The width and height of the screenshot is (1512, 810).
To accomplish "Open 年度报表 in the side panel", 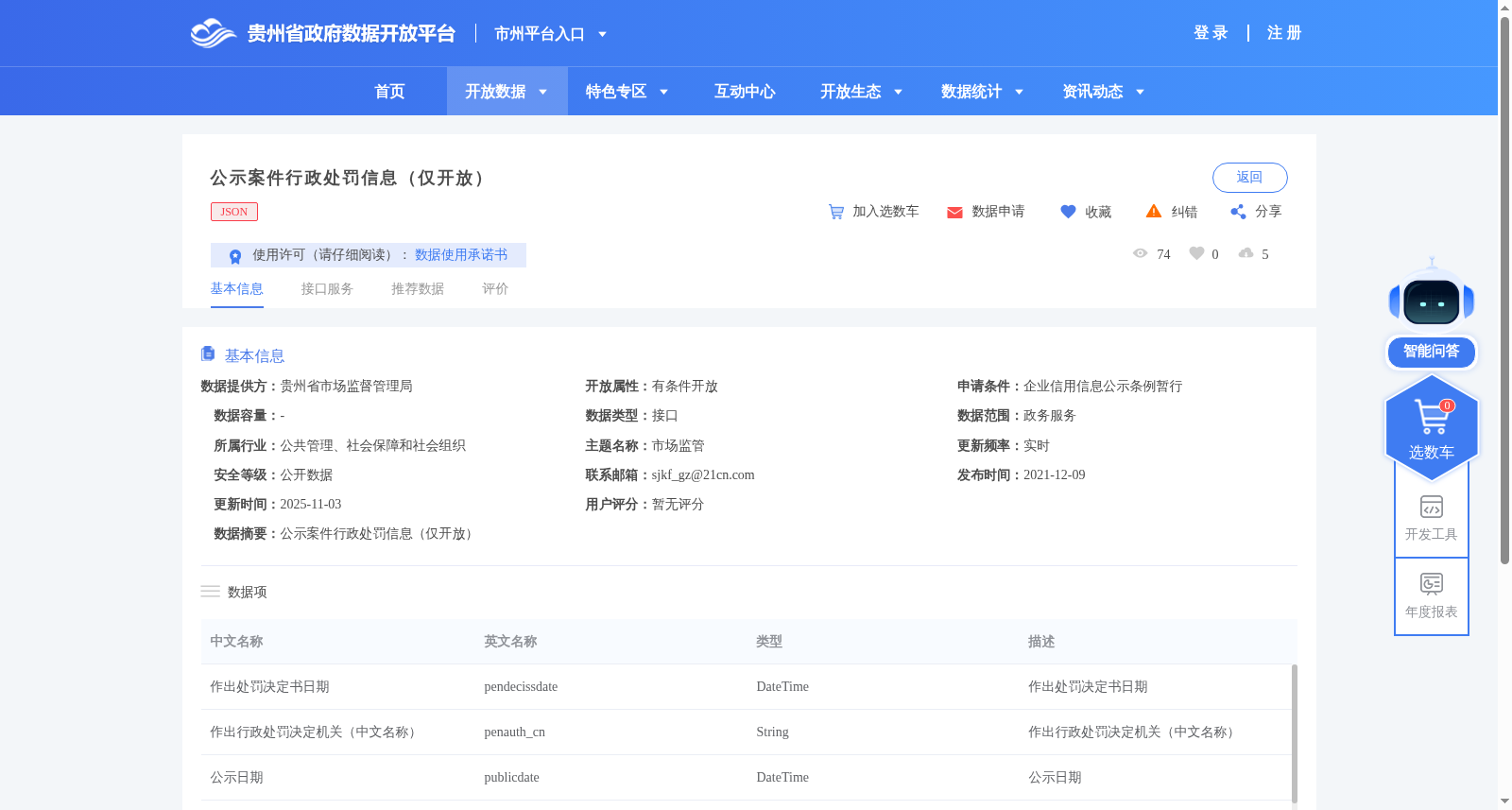I will pyautogui.click(x=1432, y=596).
